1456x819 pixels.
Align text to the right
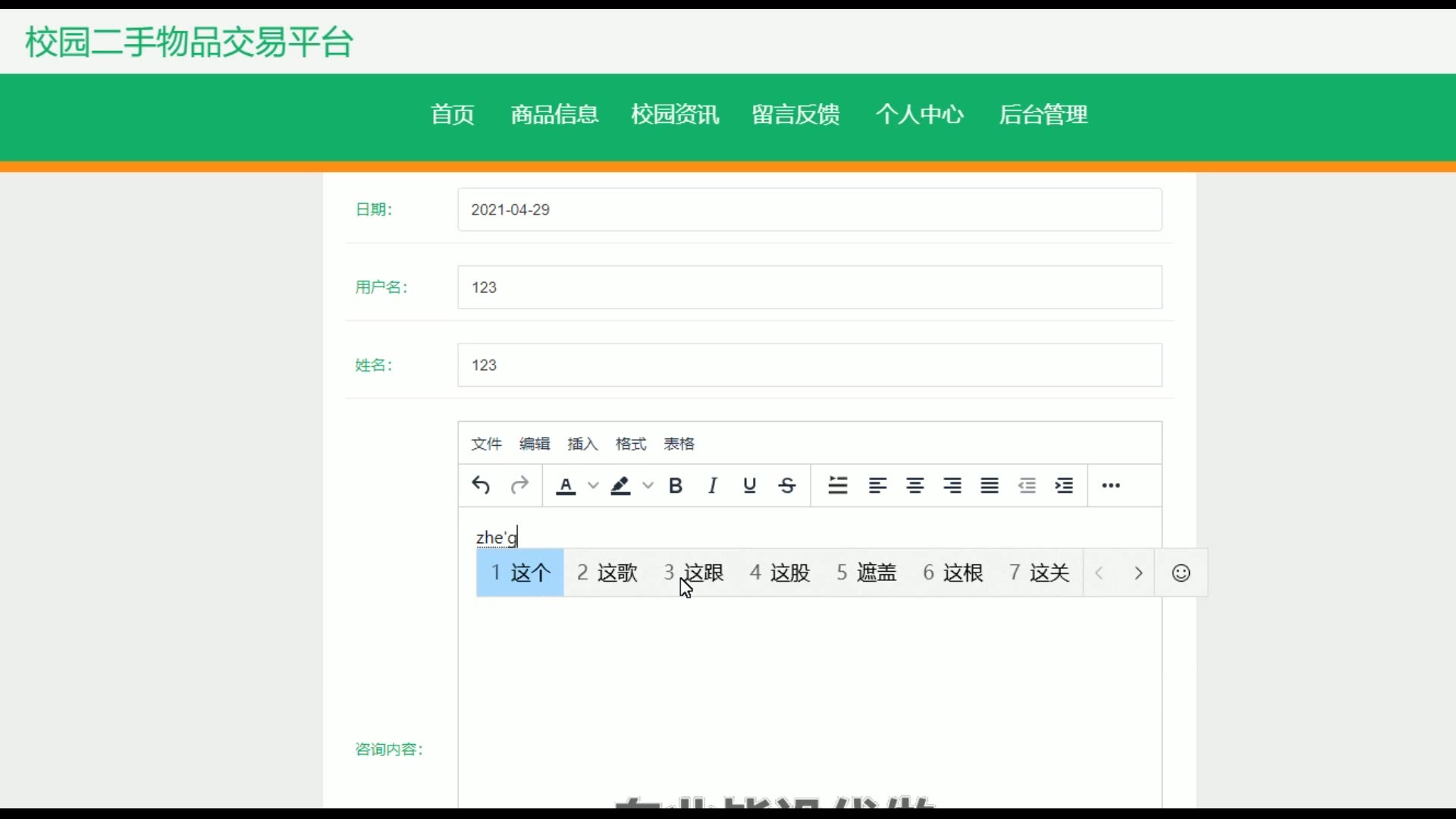pos(952,485)
